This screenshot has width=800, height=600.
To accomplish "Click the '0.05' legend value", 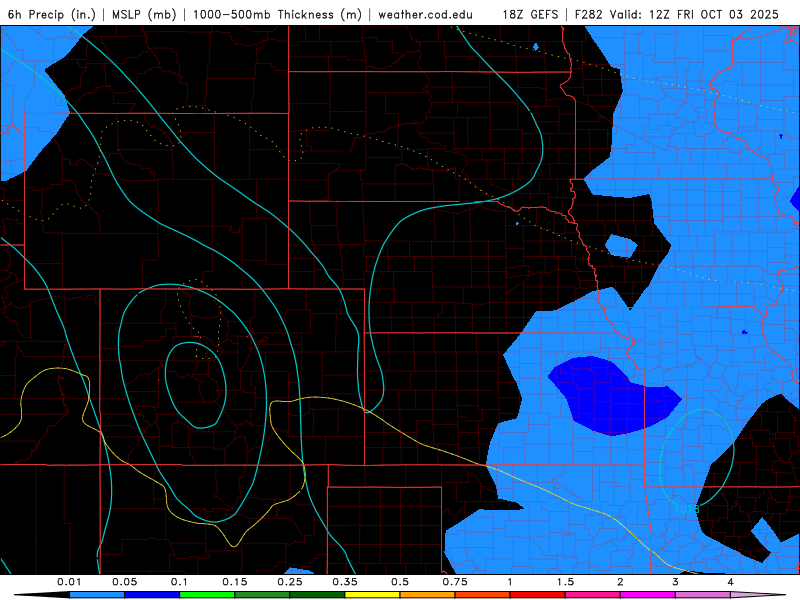I will [x=124, y=582].
